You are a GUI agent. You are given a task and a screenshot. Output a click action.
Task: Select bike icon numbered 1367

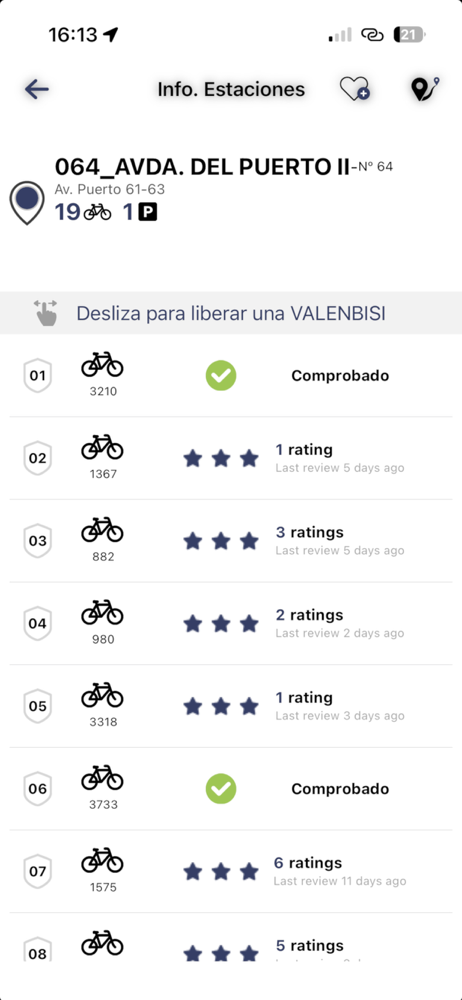(102, 447)
